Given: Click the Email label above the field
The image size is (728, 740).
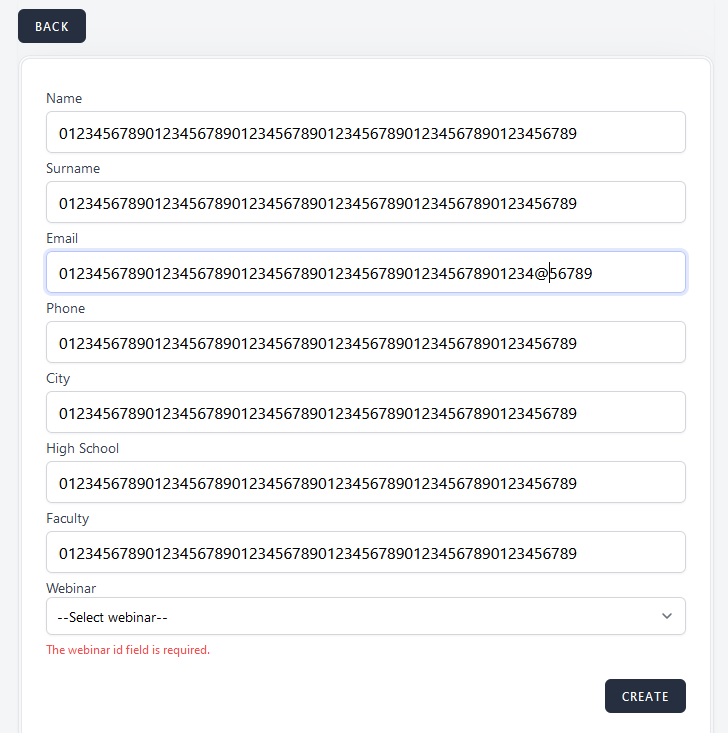Looking at the screenshot, I should (x=62, y=238).
